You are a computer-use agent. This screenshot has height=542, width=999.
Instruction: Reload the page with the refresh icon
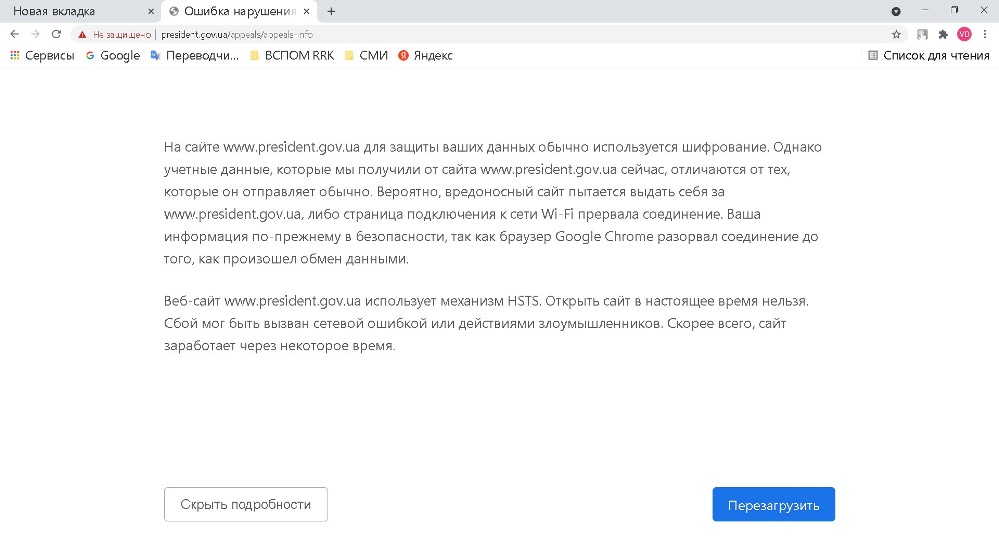[x=56, y=34]
